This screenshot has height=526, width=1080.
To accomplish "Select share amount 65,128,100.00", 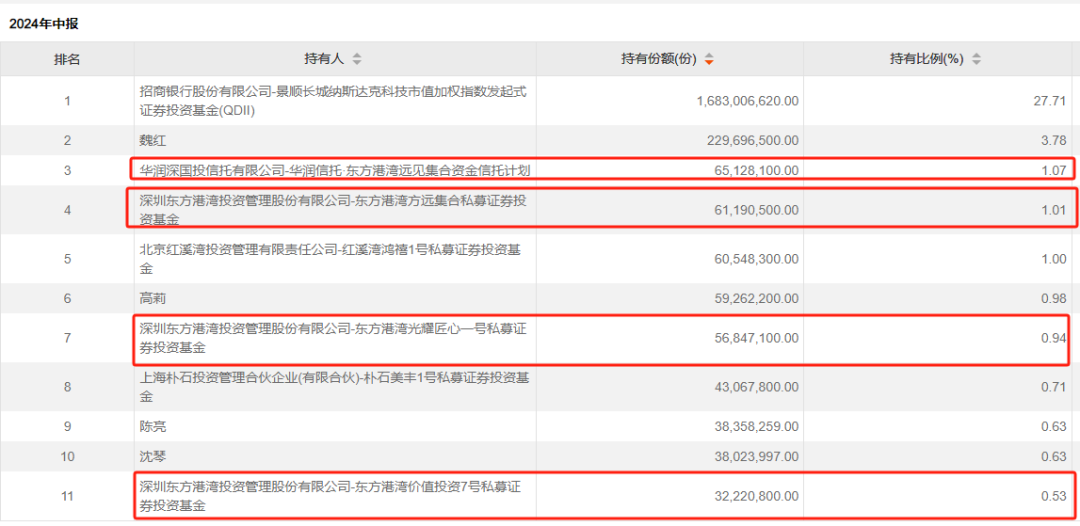I will [756, 170].
